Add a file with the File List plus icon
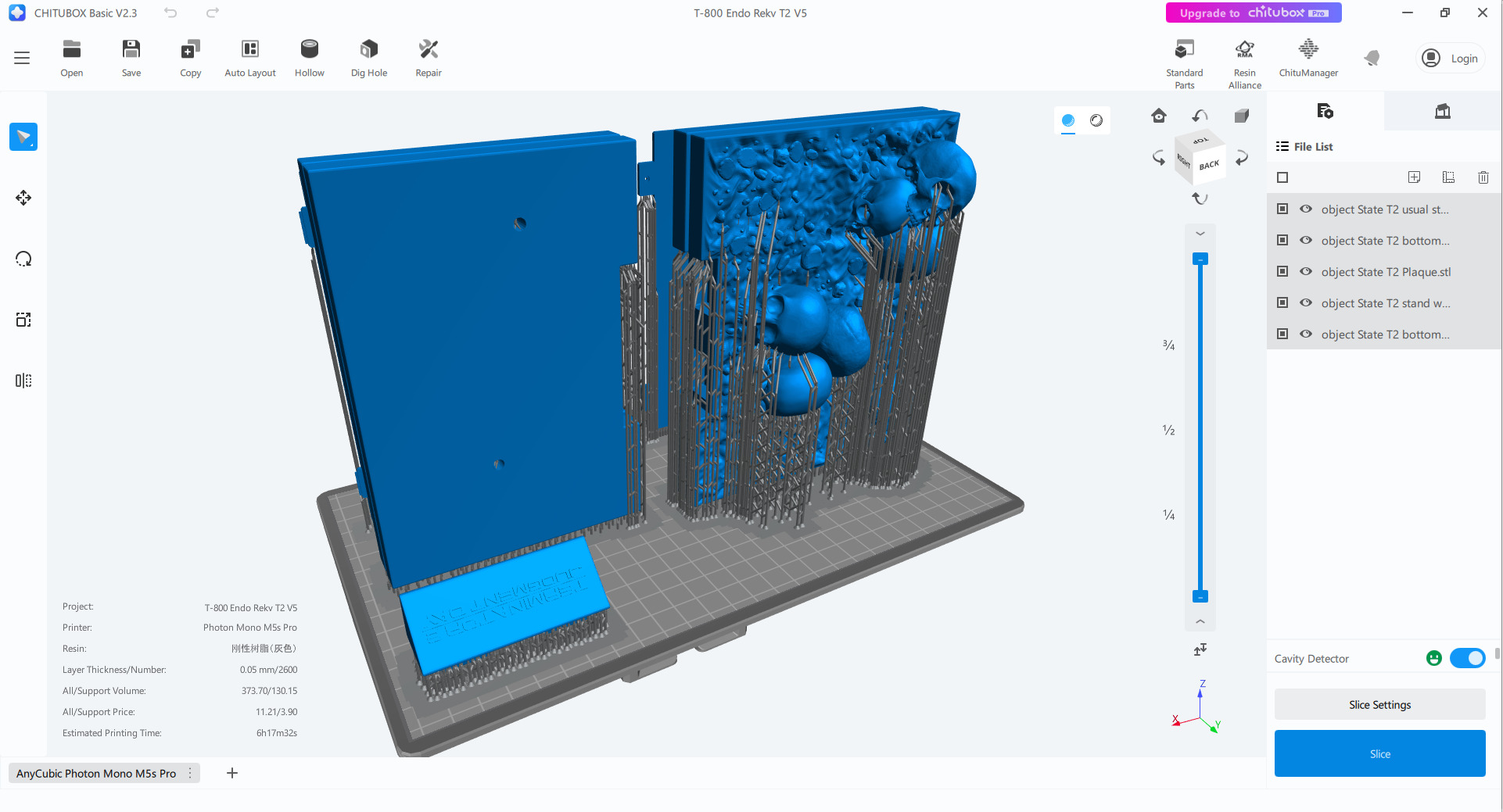The image size is (1503, 812). tap(1414, 177)
